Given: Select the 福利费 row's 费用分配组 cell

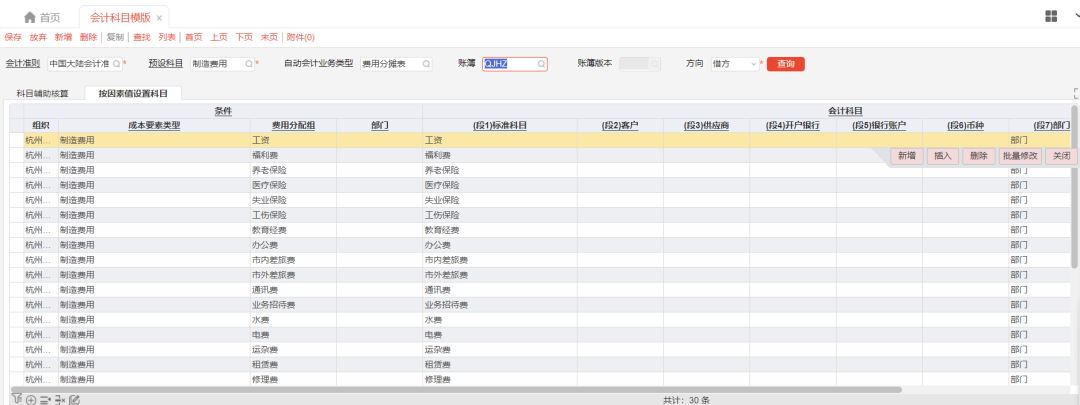Looking at the screenshot, I should point(293,155).
